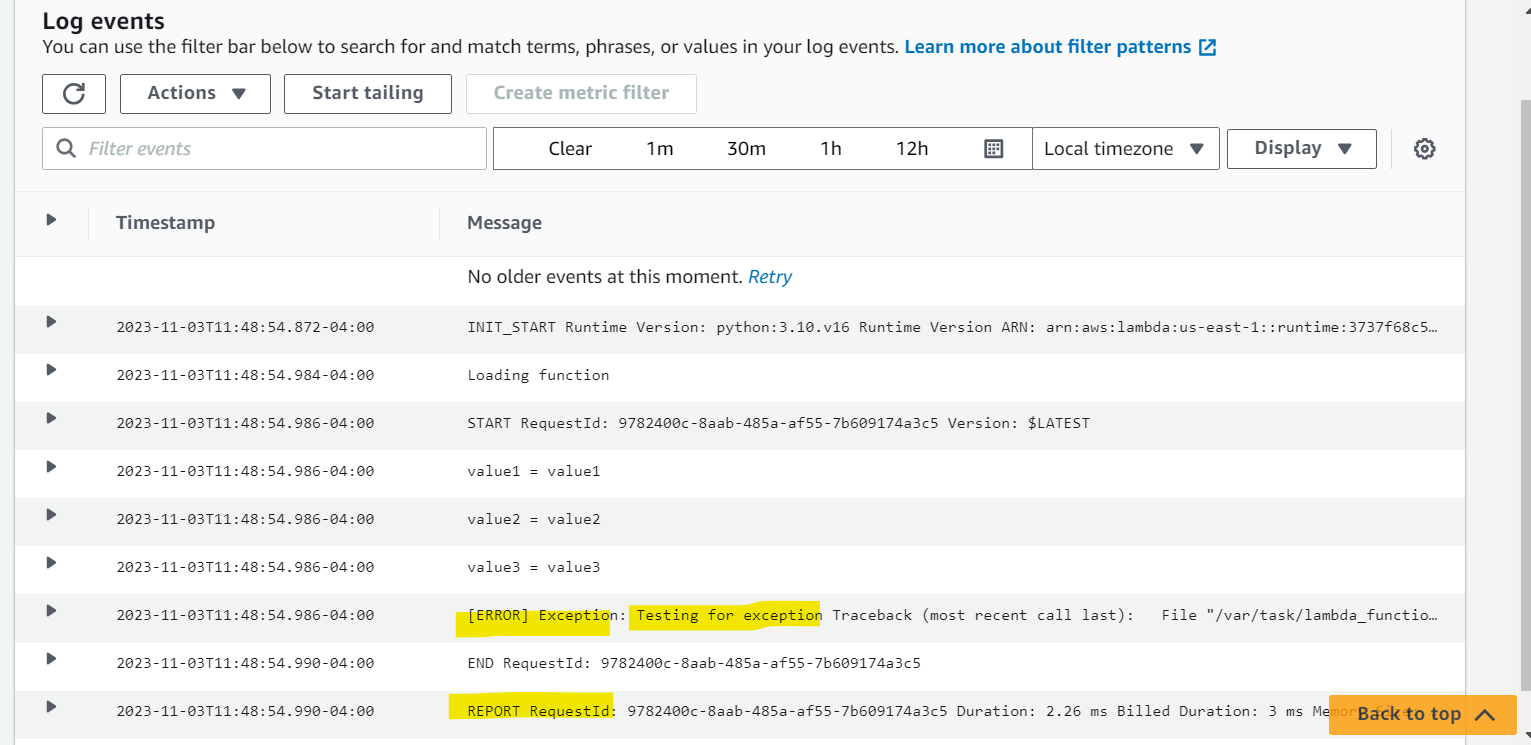Click Retry to load older events
The height and width of the screenshot is (745, 1531).
(770, 277)
